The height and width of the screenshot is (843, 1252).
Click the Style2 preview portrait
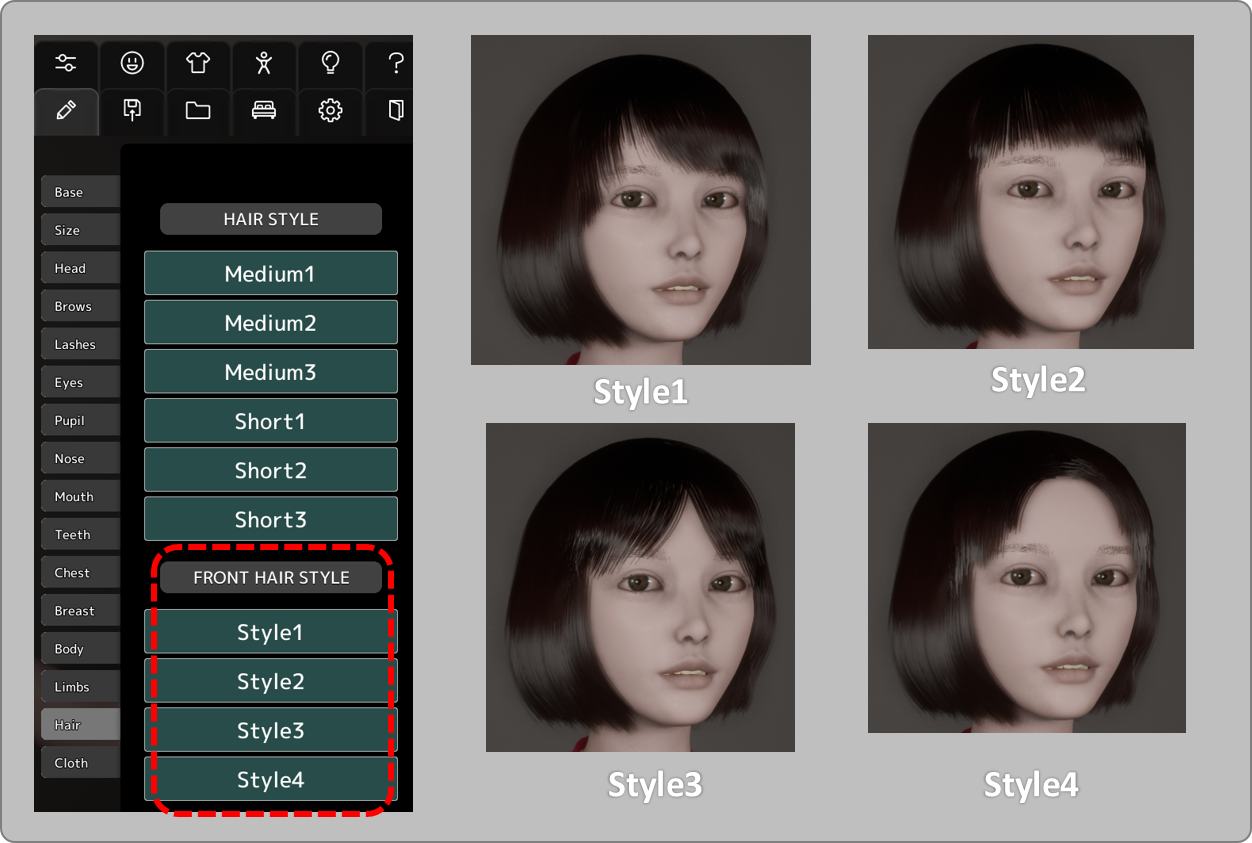coord(1030,192)
